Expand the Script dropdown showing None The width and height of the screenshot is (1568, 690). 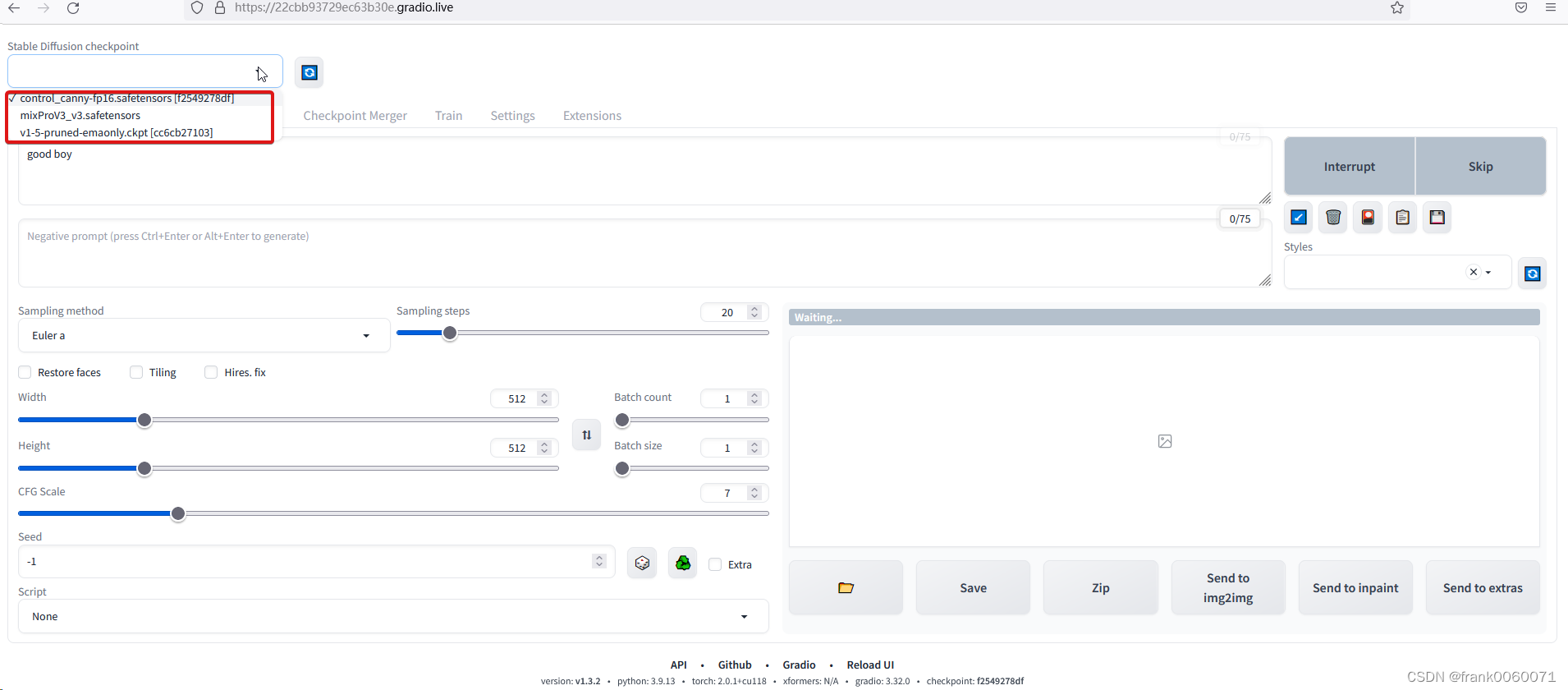(393, 616)
